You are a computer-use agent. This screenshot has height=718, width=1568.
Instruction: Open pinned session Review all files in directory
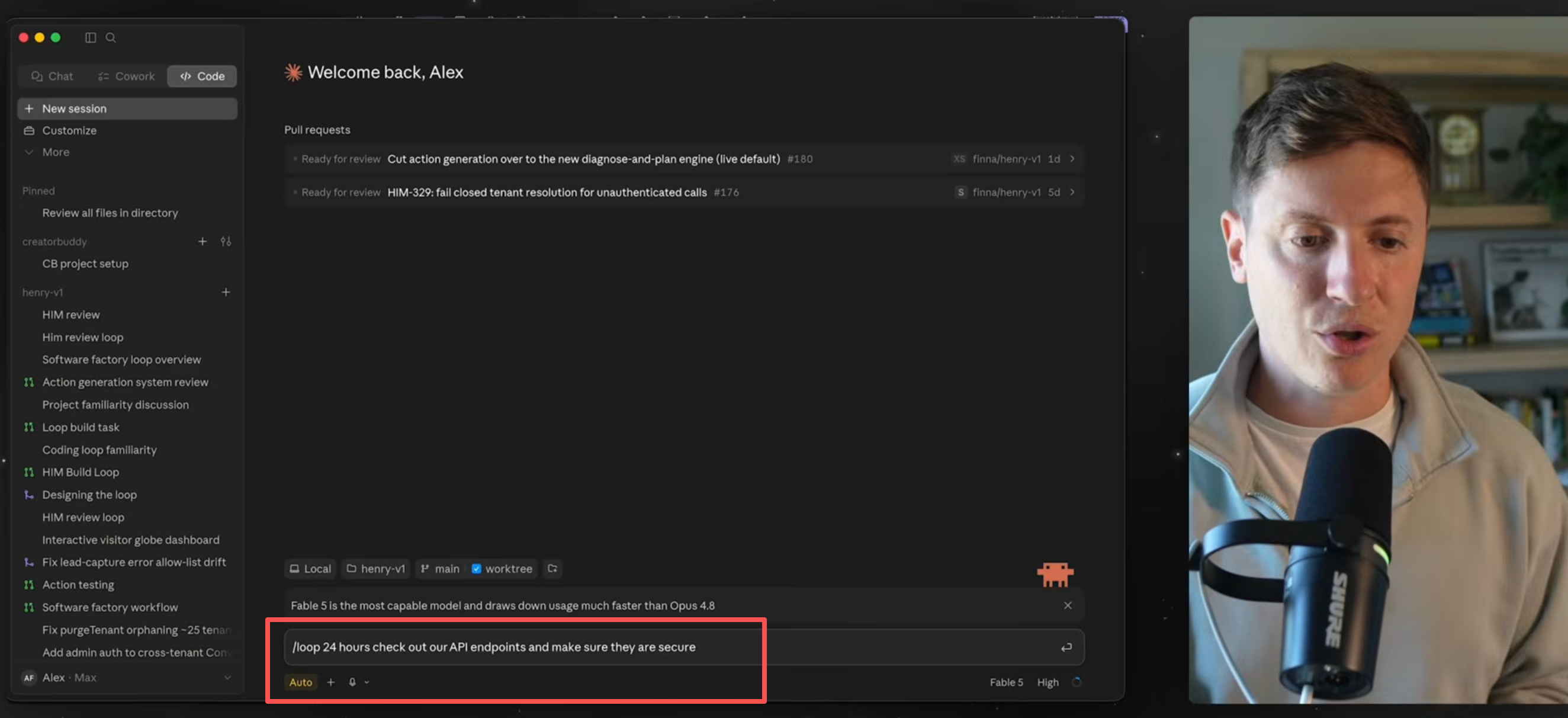pos(110,213)
